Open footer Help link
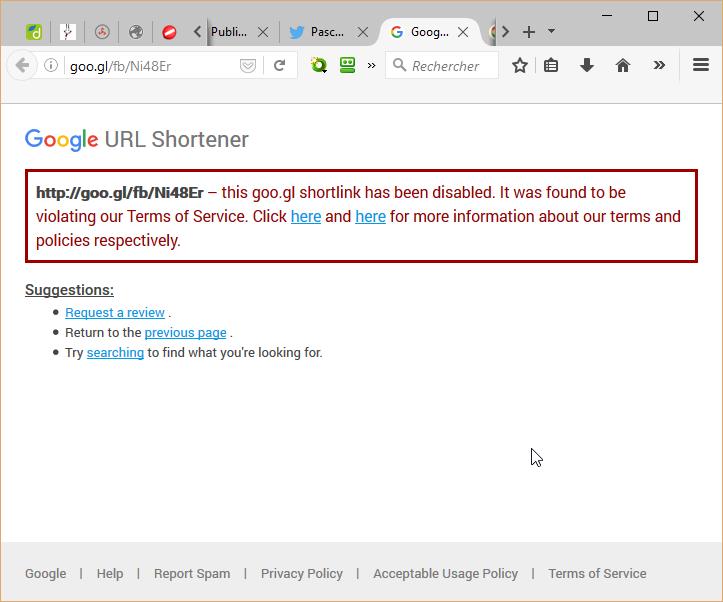The width and height of the screenshot is (723, 602). point(110,573)
